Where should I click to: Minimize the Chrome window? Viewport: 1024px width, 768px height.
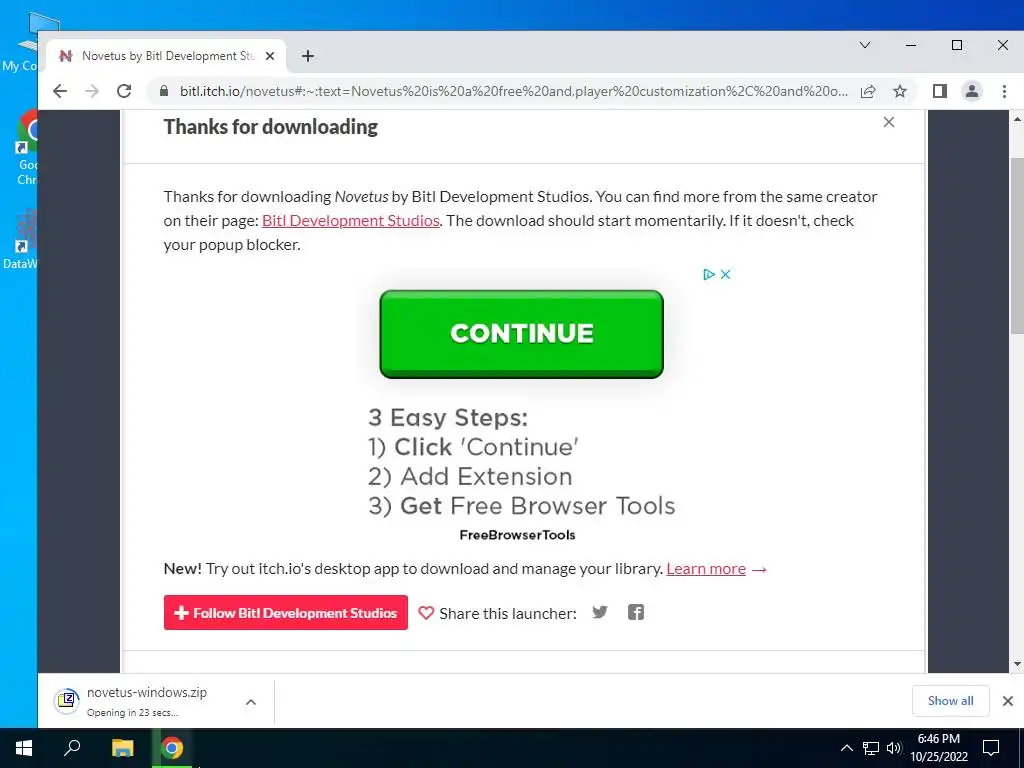coord(910,45)
